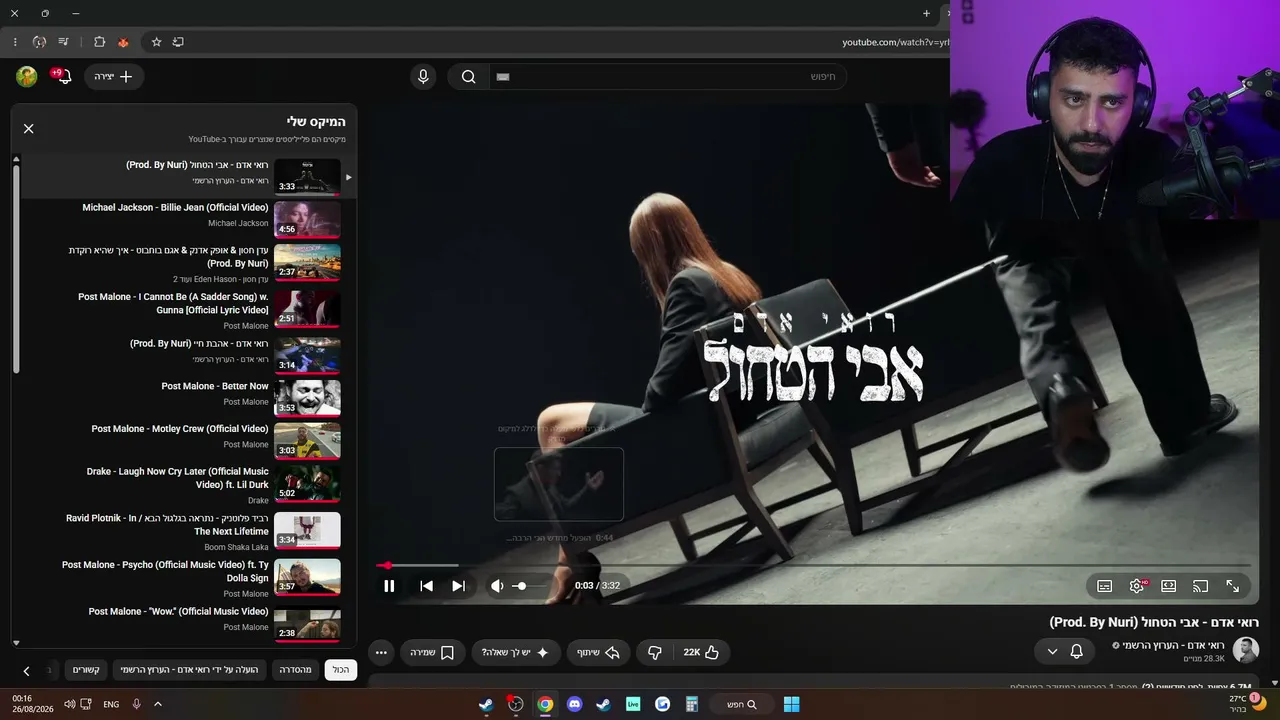
Task: Skip to the next video
Action: [x=458, y=586]
